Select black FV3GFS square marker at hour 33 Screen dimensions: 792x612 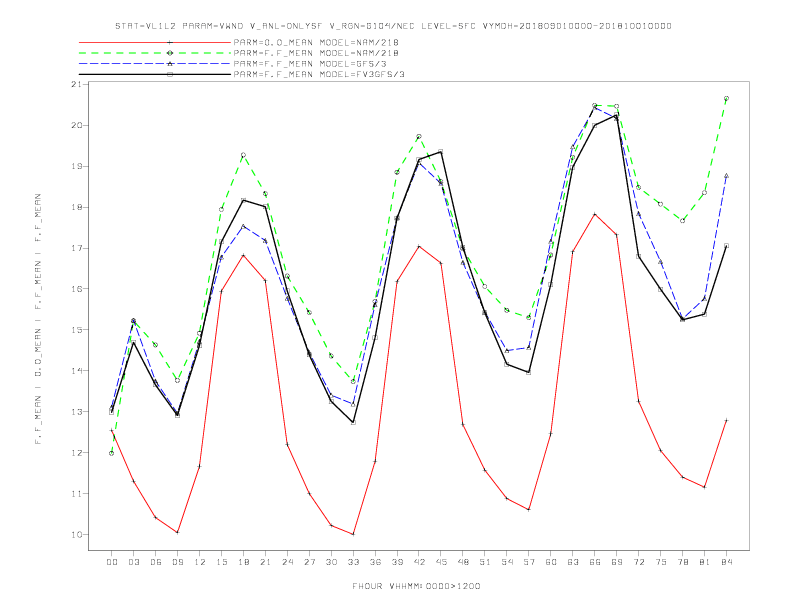353,422
